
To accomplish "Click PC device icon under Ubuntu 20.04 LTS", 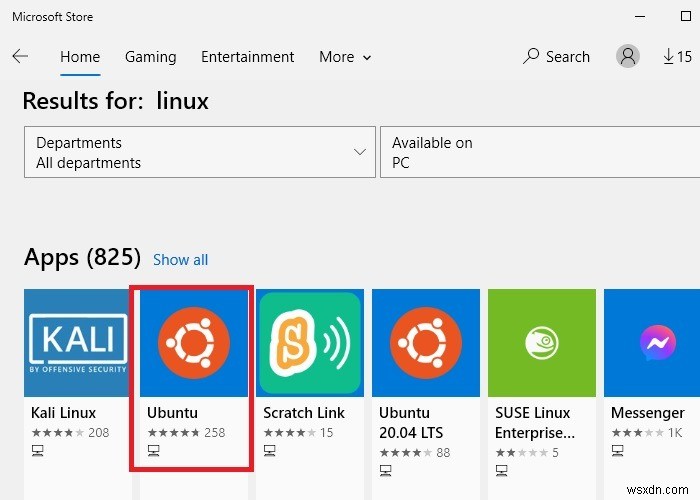I will click(386, 471).
